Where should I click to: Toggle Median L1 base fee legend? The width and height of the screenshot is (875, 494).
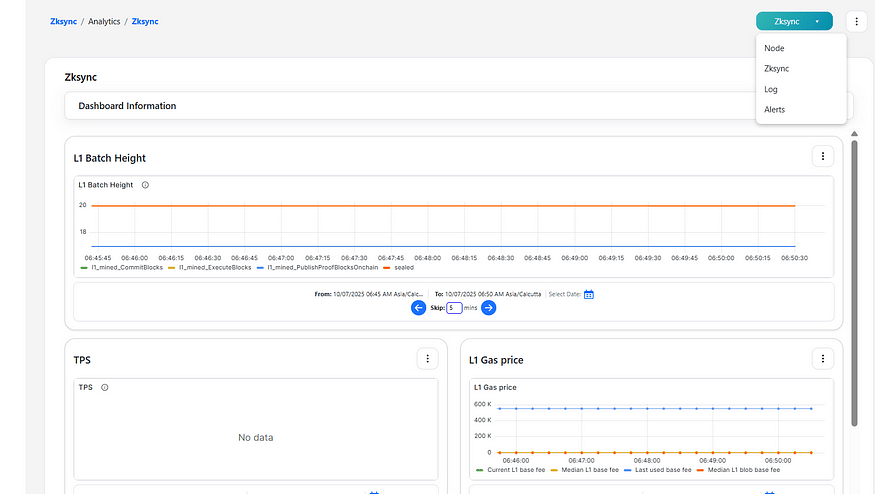coord(584,470)
